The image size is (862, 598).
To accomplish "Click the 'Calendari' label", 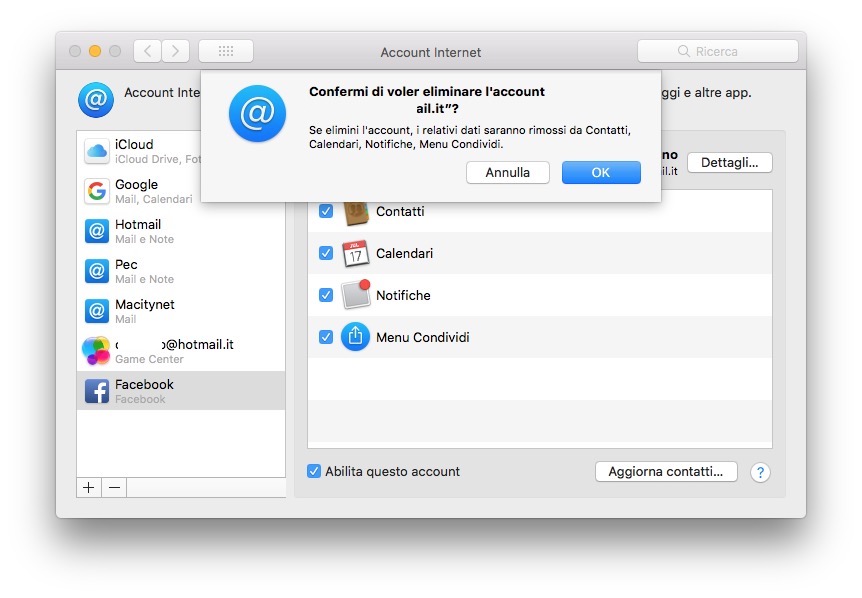I will click(405, 253).
